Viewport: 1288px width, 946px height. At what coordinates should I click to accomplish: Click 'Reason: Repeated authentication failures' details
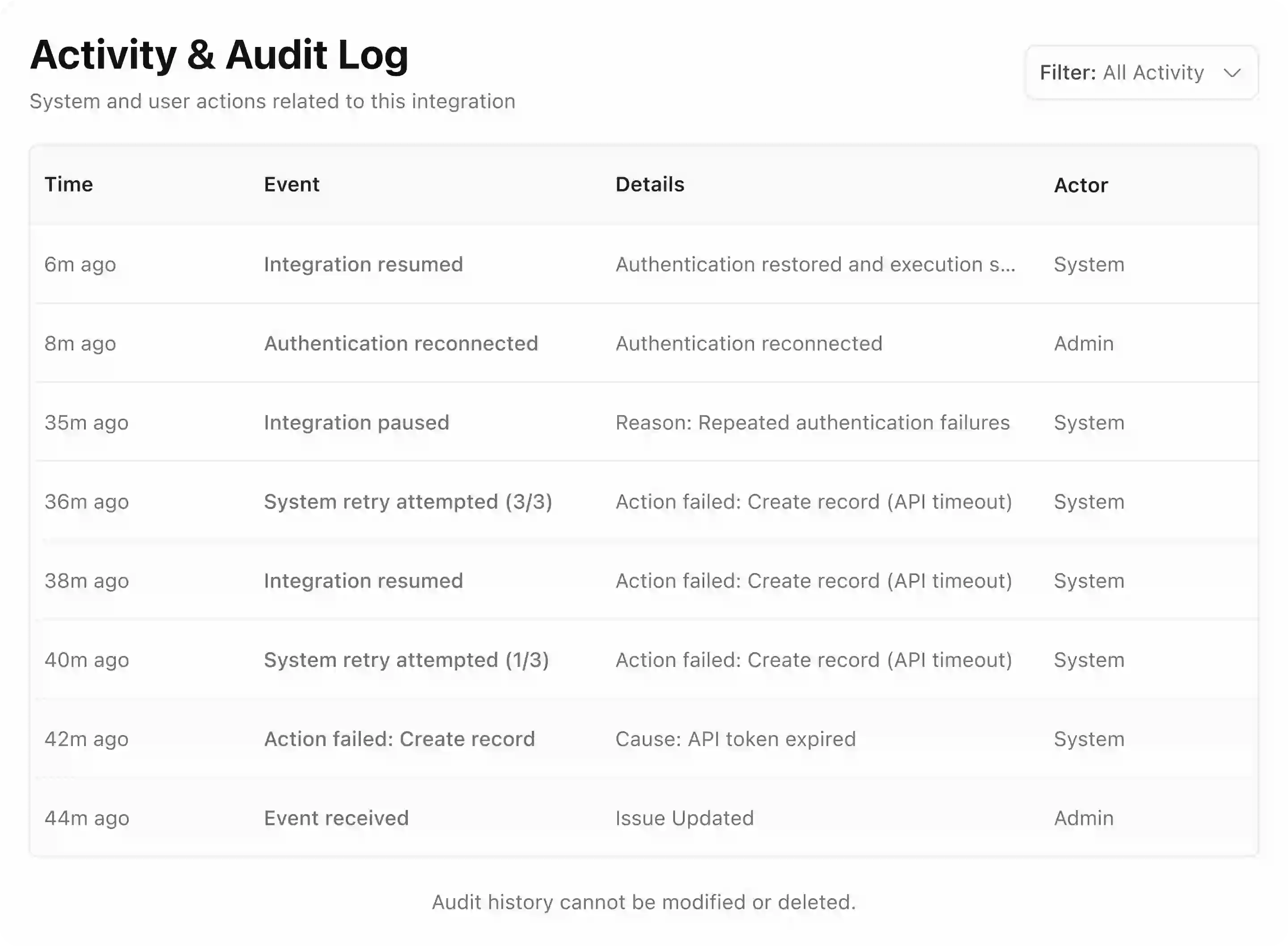(812, 423)
